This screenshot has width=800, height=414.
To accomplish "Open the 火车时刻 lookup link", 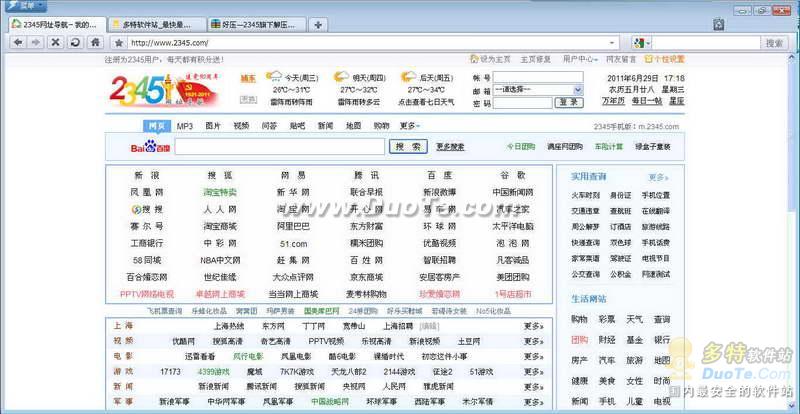I will point(585,196).
